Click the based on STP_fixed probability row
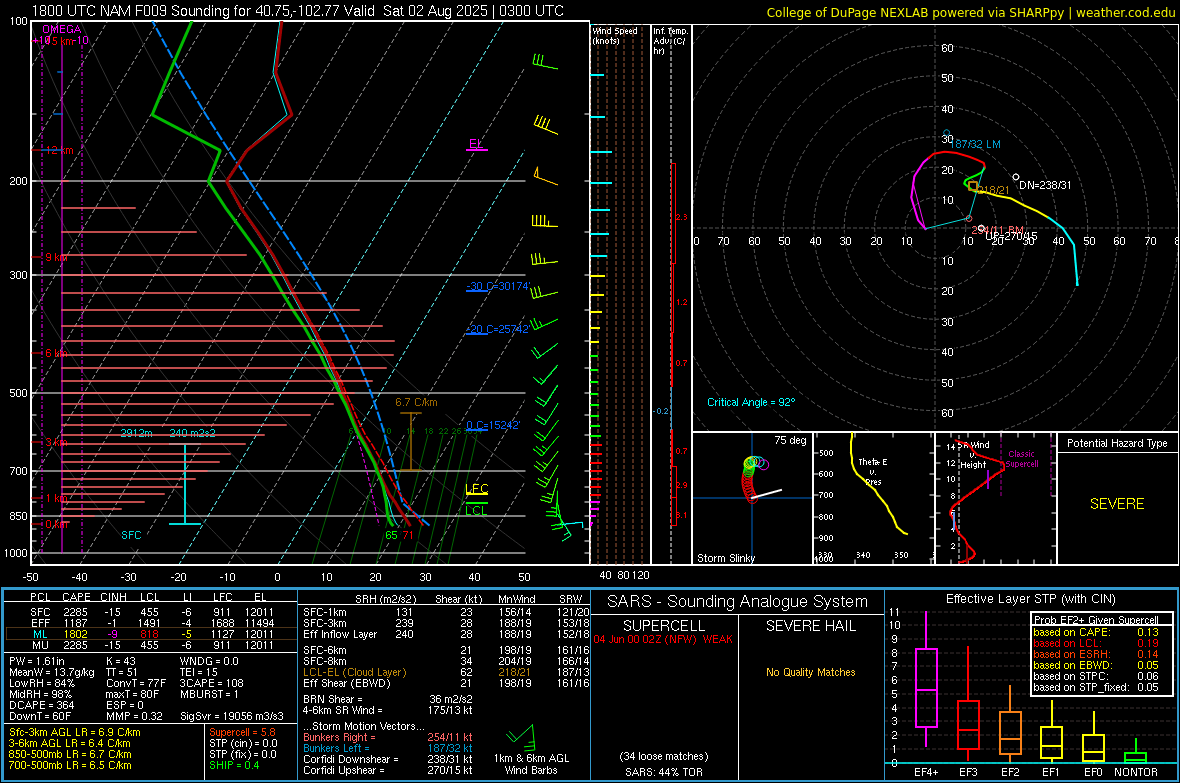Image resolution: width=1180 pixels, height=783 pixels. (1096, 687)
